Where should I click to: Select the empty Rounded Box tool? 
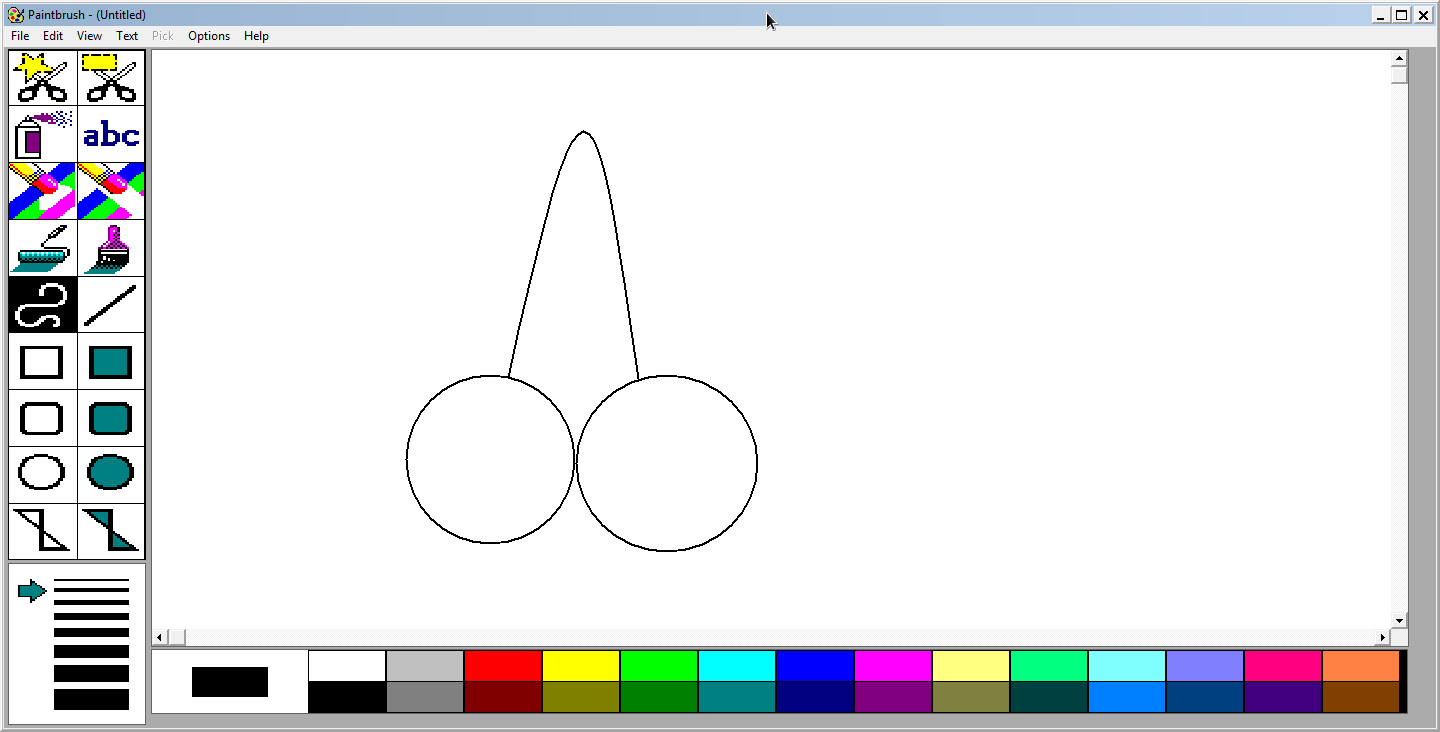pyautogui.click(x=43, y=418)
